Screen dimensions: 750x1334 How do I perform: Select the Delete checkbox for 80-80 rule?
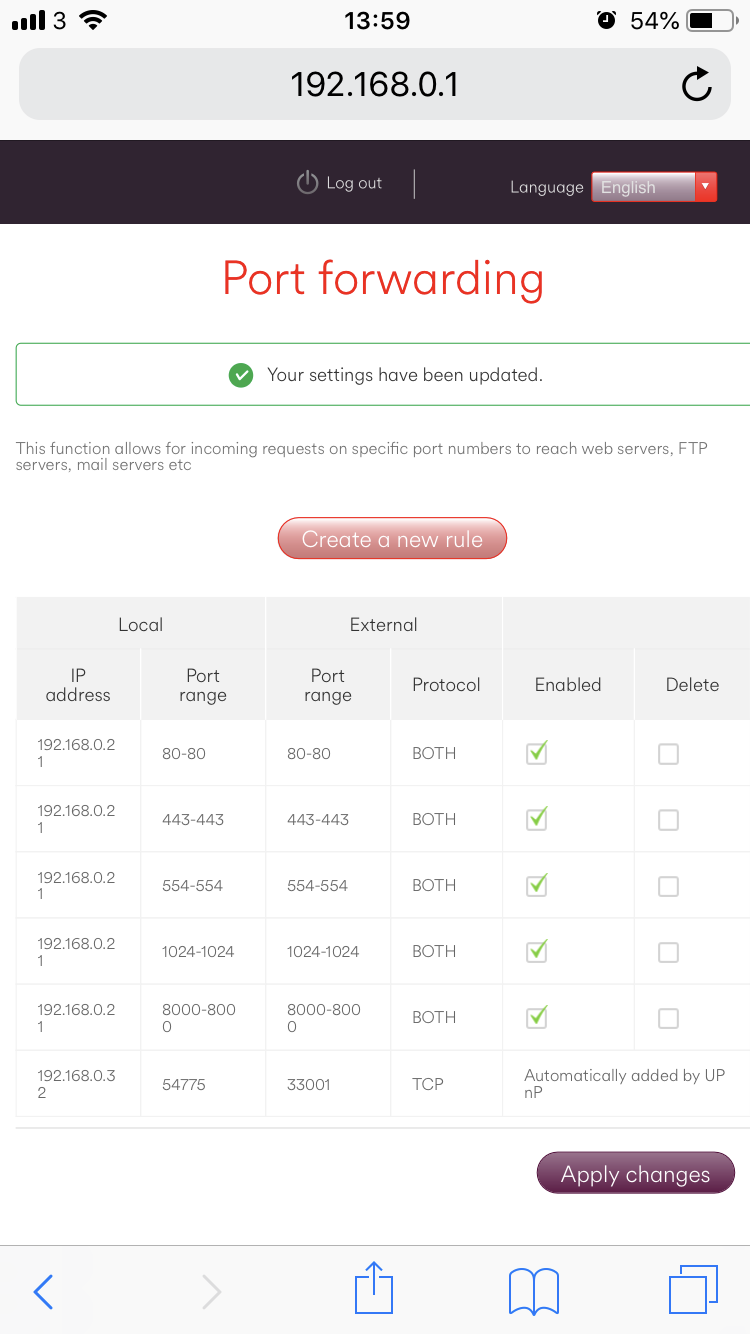(x=668, y=754)
